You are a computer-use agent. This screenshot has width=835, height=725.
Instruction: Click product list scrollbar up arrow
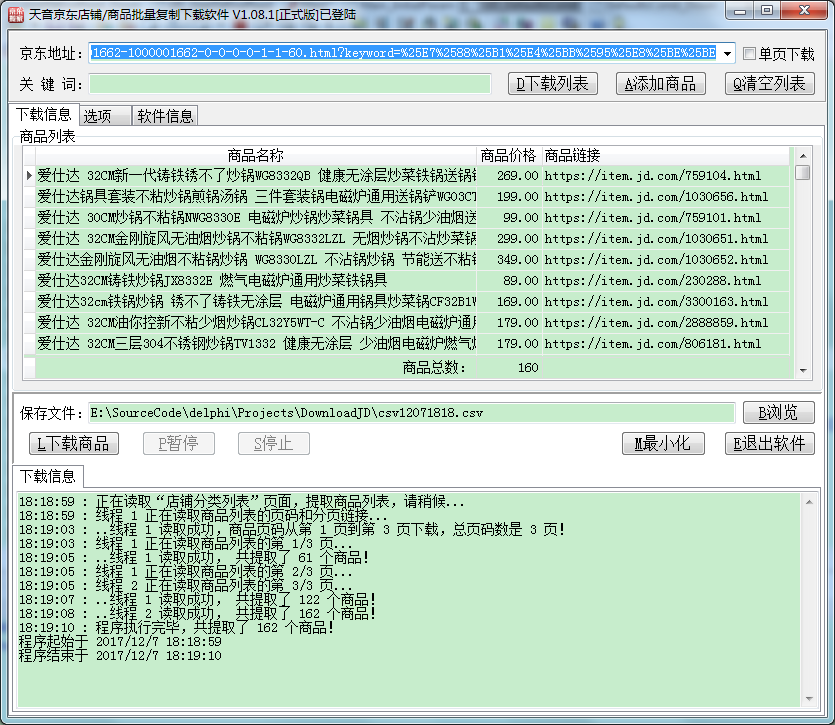tap(803, 156)
